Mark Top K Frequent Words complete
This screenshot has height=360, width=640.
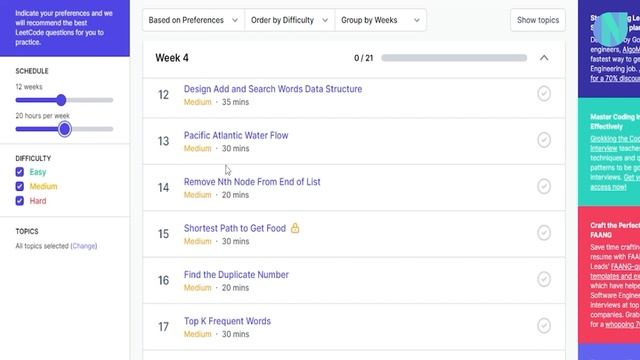[544, 326]
